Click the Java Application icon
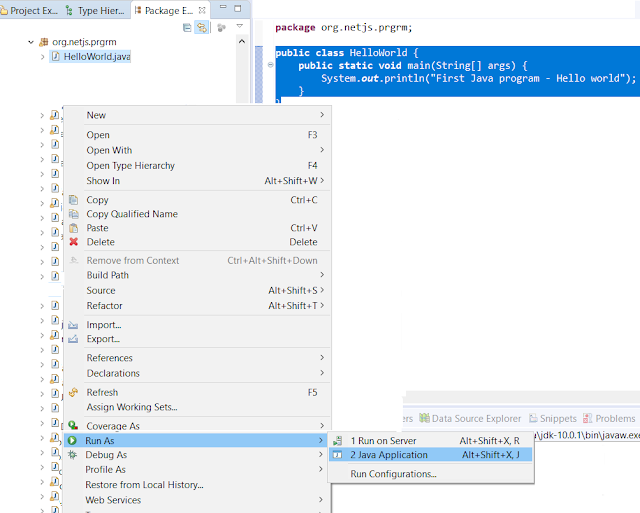This screenshot has height=513, width=640. point(338,455)
